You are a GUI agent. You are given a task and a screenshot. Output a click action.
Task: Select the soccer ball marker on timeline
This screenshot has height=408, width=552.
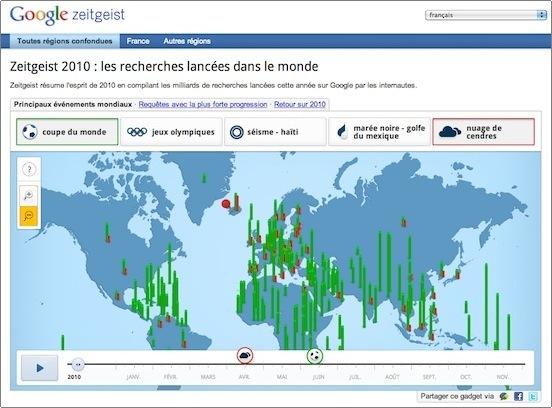coord(315,356)
